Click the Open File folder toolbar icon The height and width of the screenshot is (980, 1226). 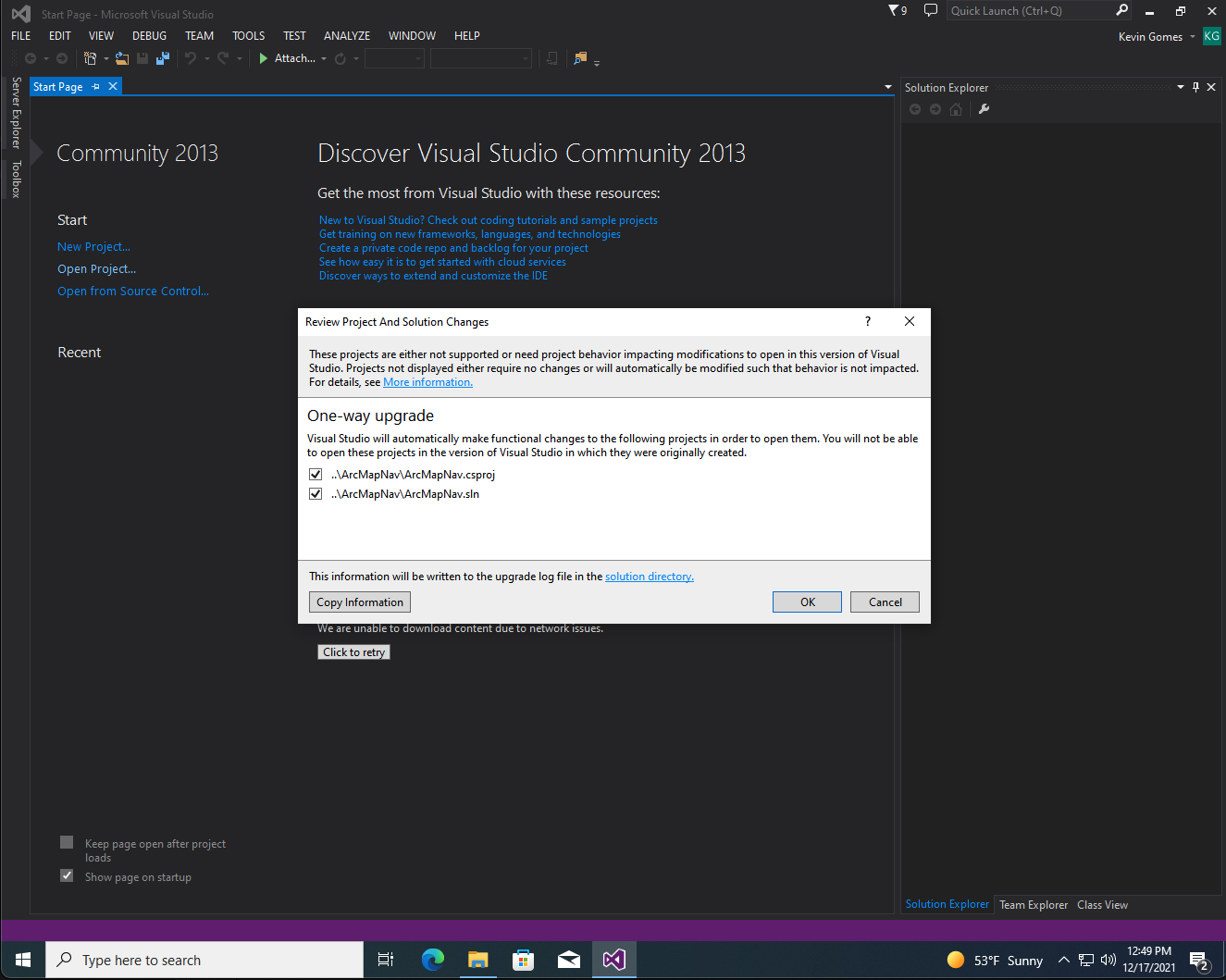121,58
